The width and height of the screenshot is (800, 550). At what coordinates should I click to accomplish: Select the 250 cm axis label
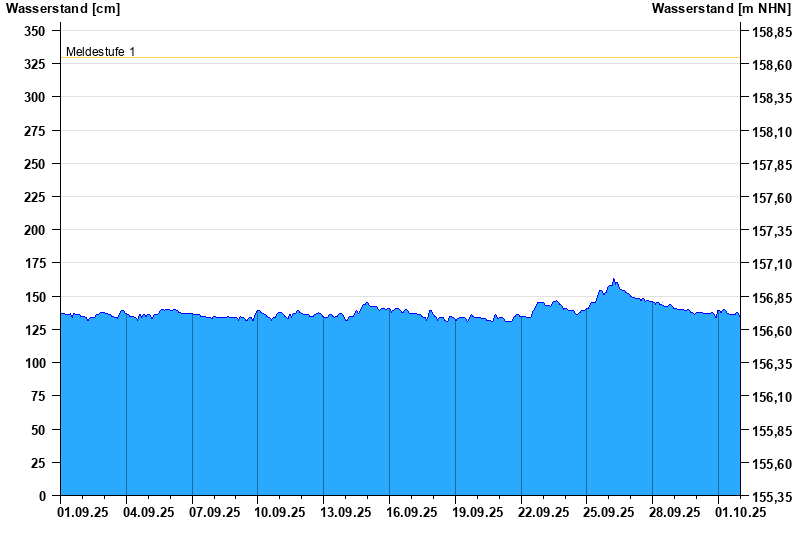tap(35, 164)
